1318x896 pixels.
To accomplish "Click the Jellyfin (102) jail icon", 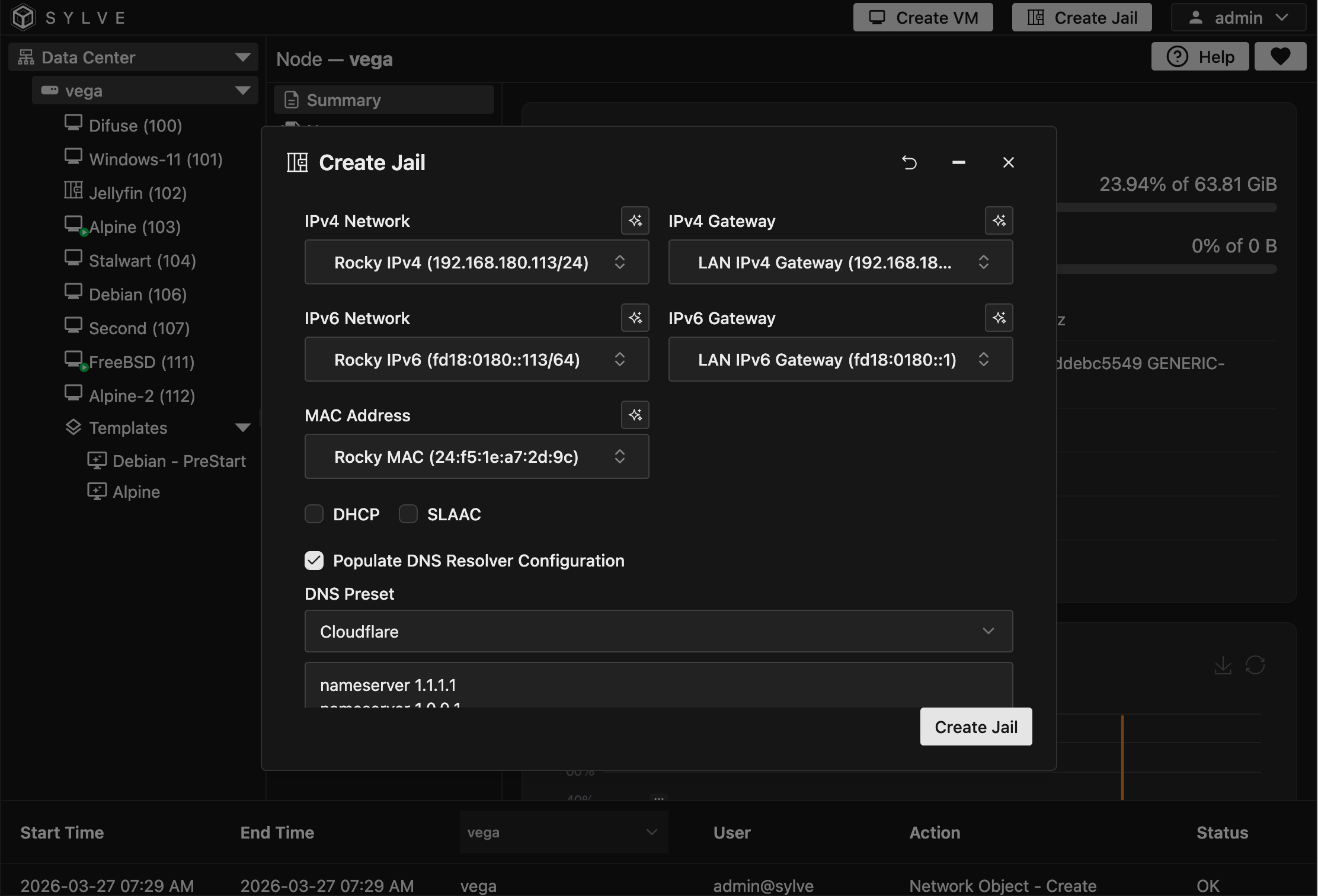I will click(73, 190).
